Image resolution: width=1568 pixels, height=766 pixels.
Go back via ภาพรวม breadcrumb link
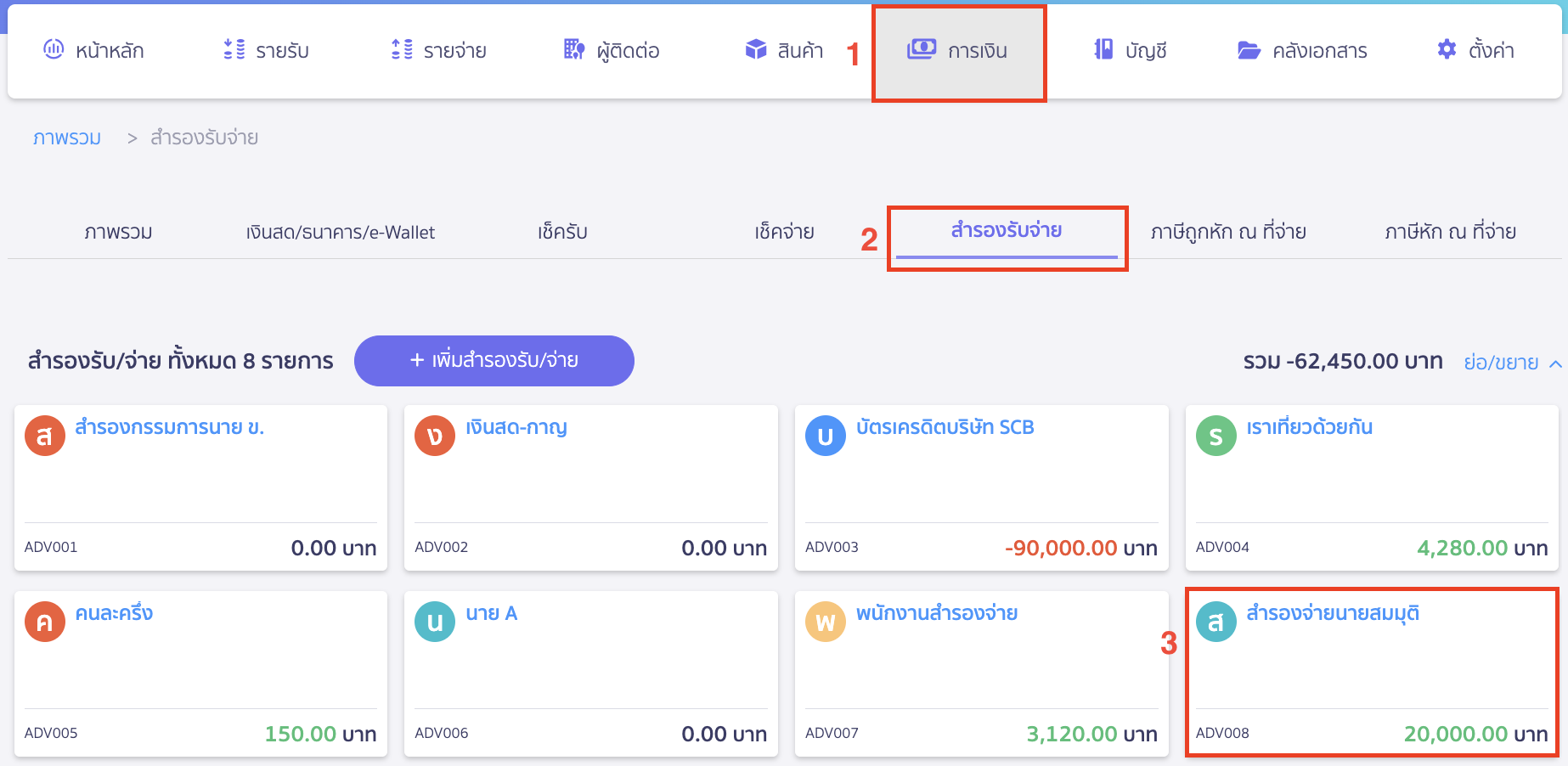[67, 138]
